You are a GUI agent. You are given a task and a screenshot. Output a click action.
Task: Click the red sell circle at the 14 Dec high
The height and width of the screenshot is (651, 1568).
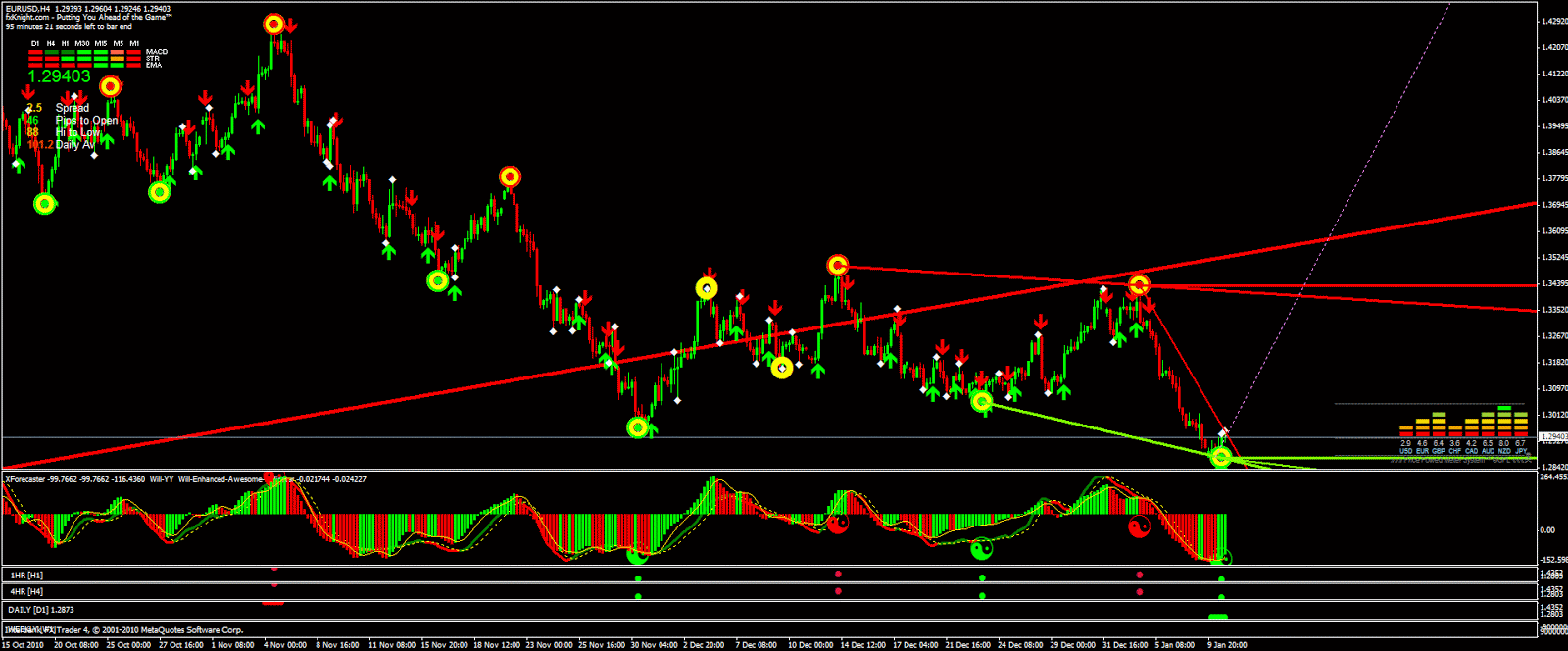coord(837,265)
